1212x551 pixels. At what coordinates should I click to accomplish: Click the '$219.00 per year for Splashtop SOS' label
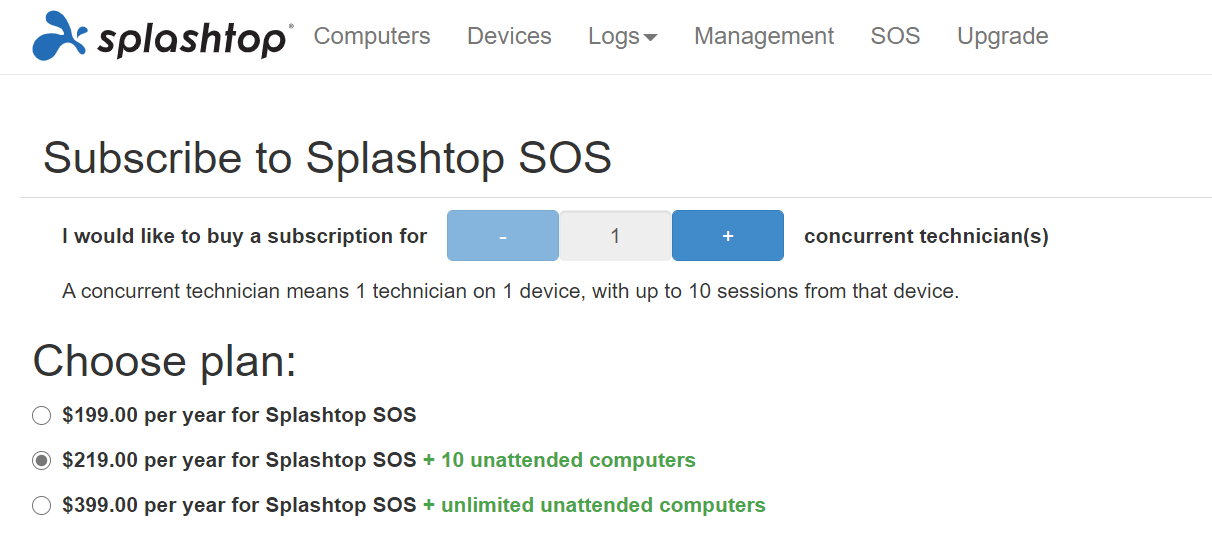(239, 460)
